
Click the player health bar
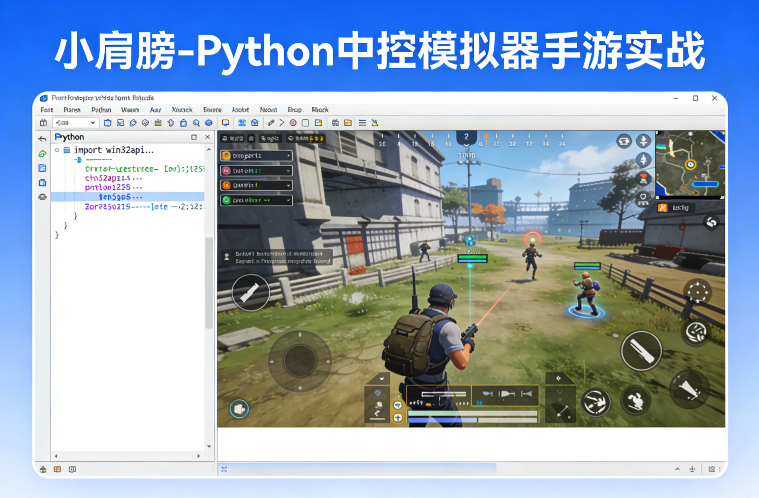point(472,414)
